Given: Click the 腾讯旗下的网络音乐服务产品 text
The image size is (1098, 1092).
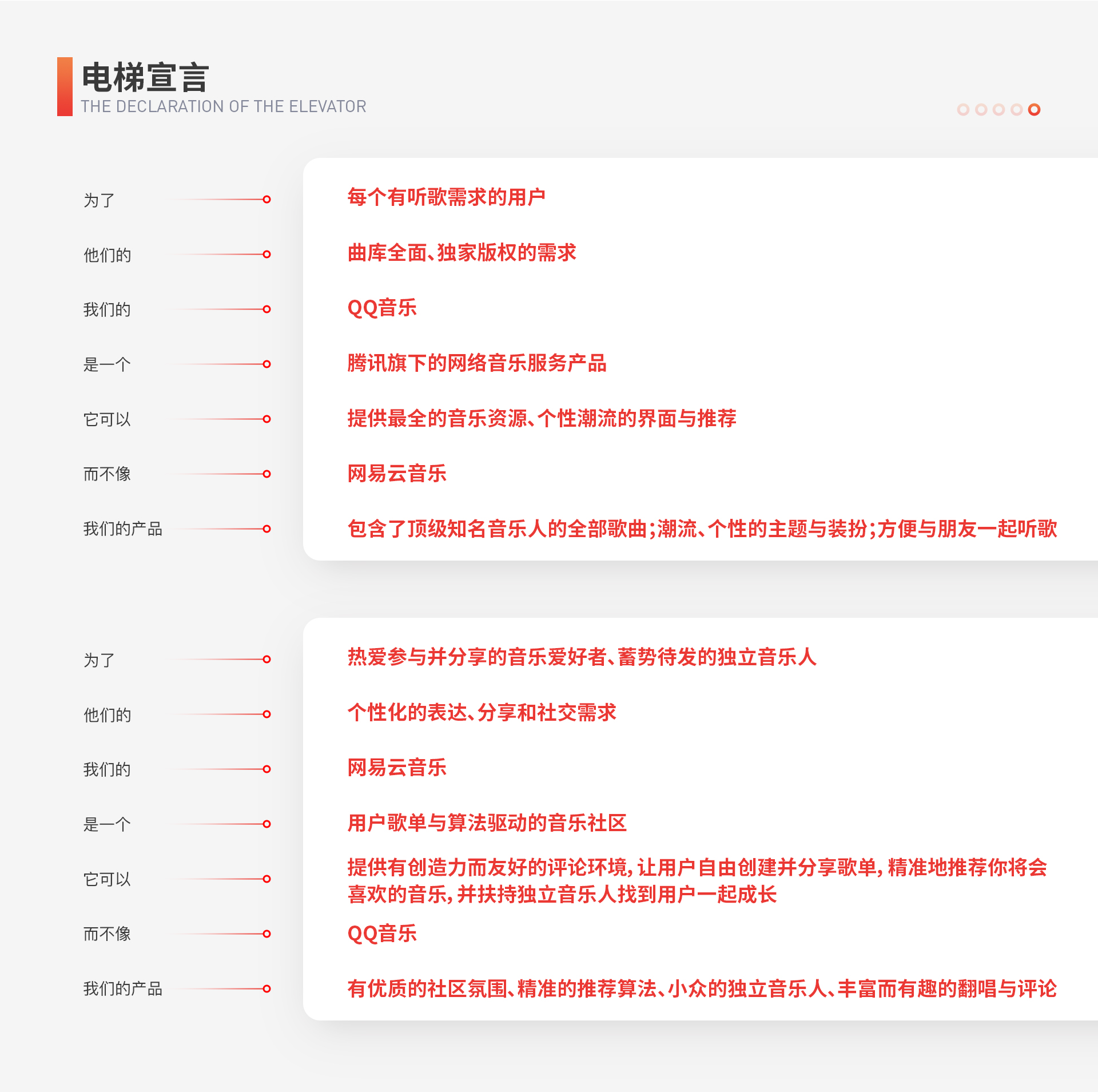Looking at the screenshot, I should 477,363.
